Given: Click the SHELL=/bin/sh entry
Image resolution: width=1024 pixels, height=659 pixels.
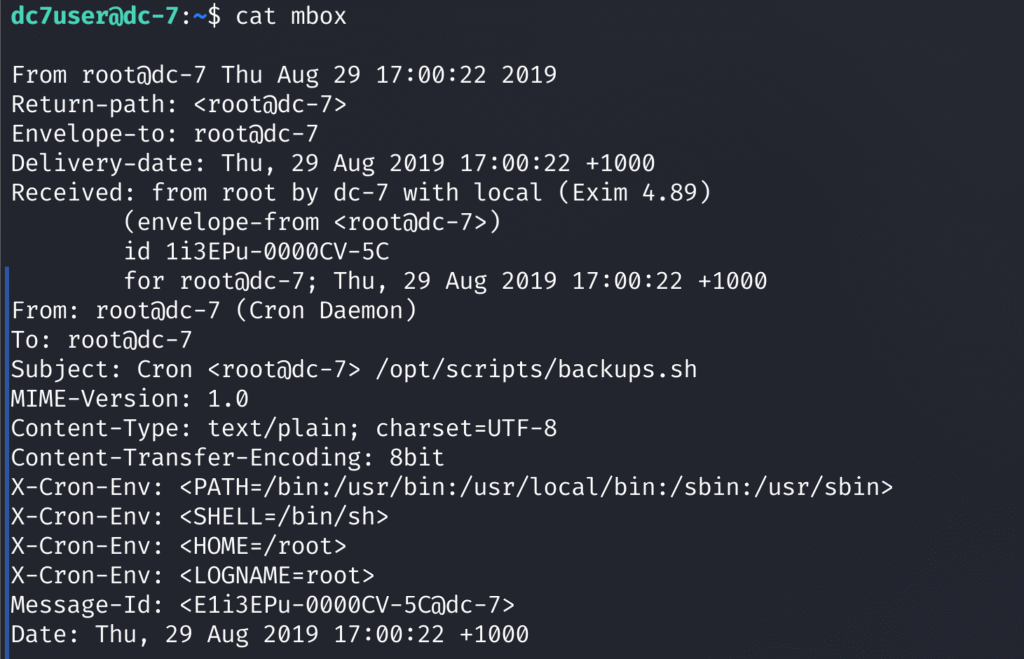Looking at the screenshot, I should tap(284, 517).
